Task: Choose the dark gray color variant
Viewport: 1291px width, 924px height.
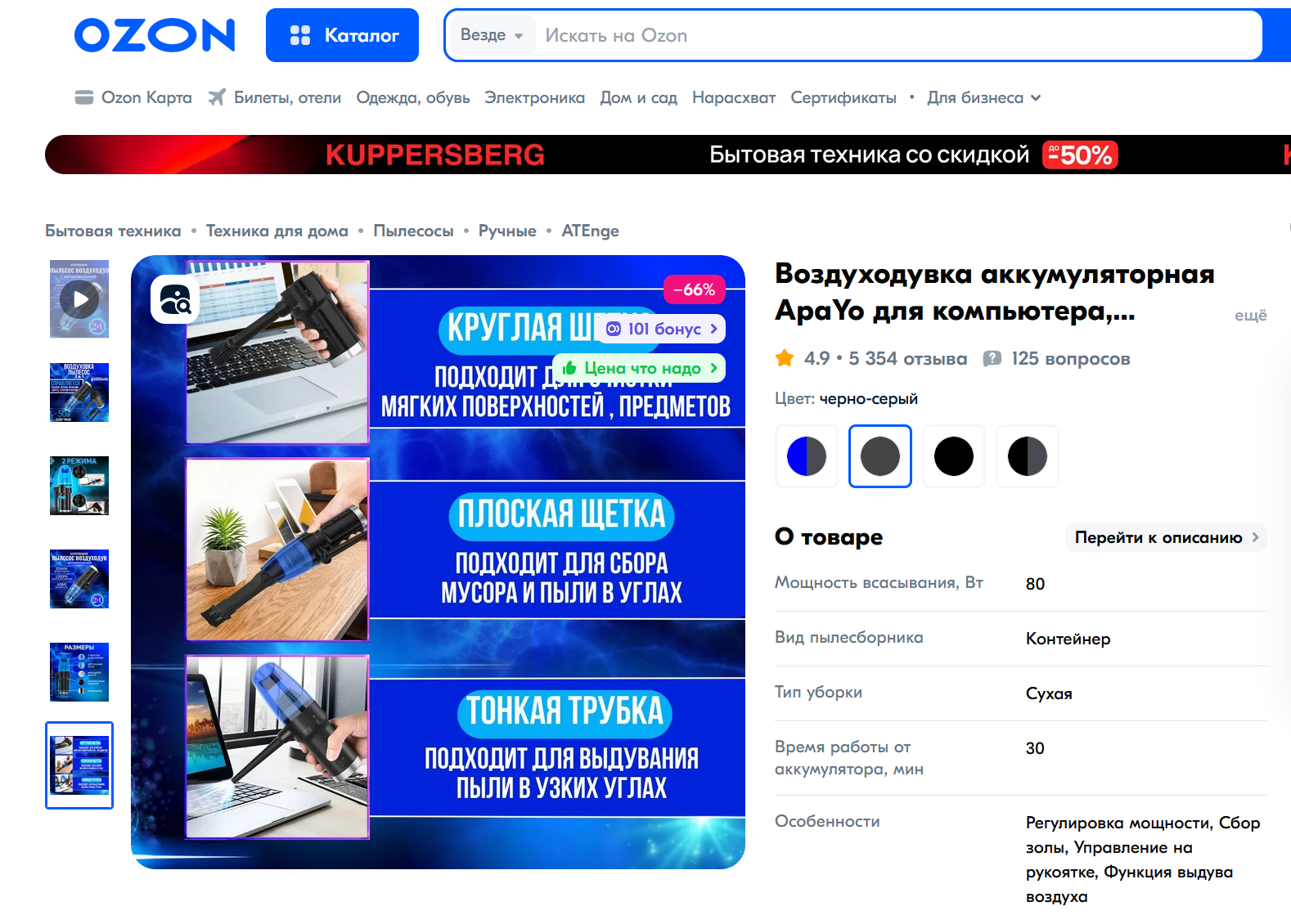Action: [880, 456]
